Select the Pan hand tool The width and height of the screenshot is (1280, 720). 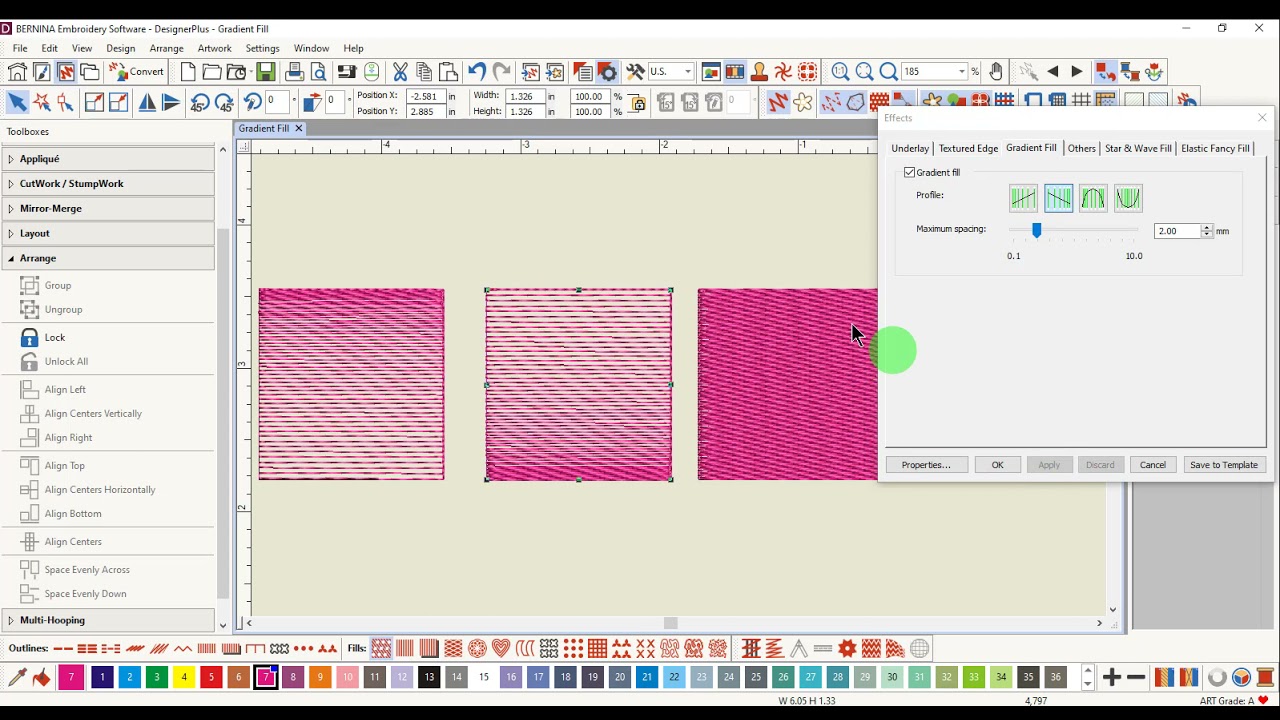pyautogui.click(x=996, y=72)
